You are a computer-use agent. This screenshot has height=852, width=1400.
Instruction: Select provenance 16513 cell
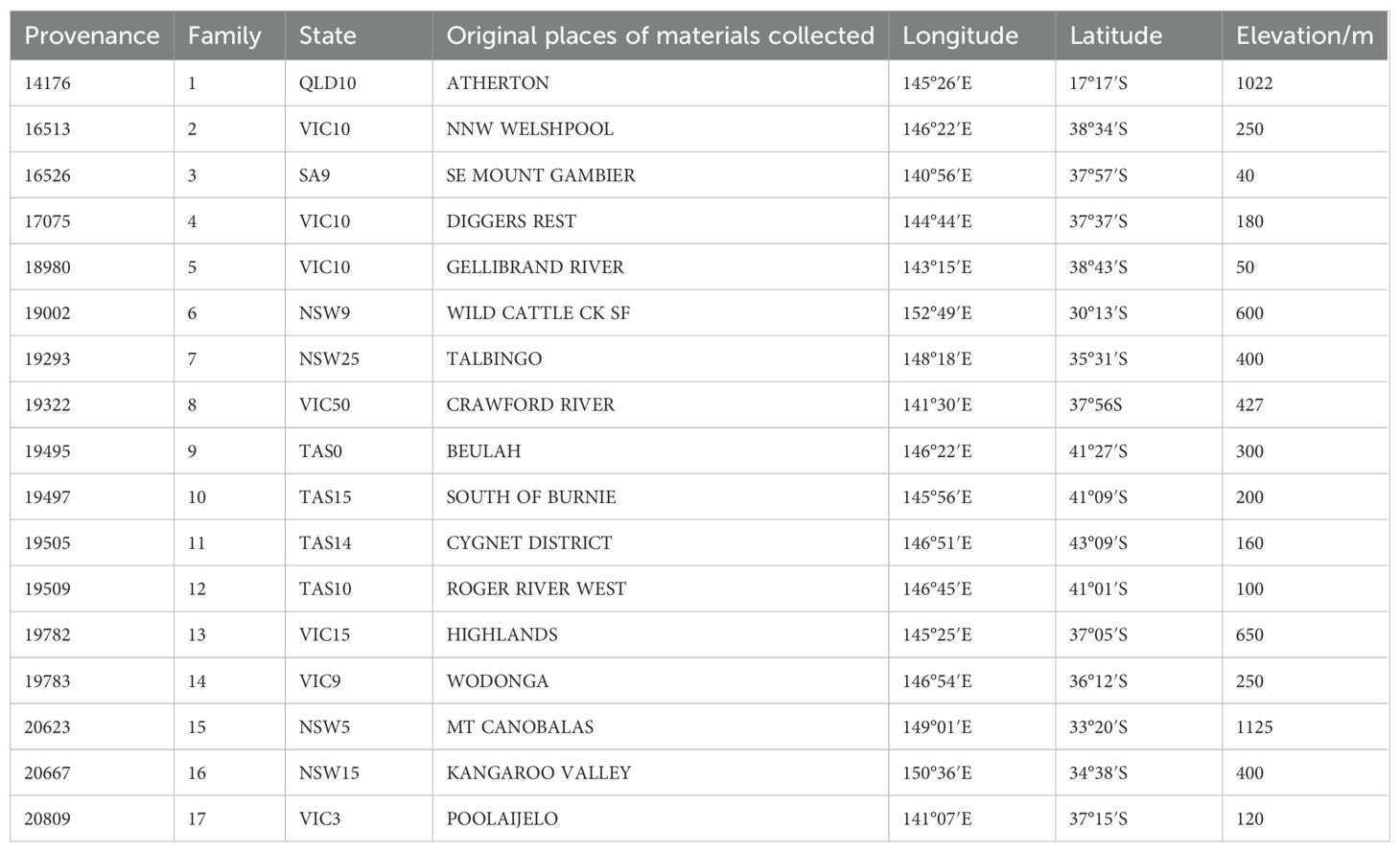pyautogui.click(x=47, y=129)
